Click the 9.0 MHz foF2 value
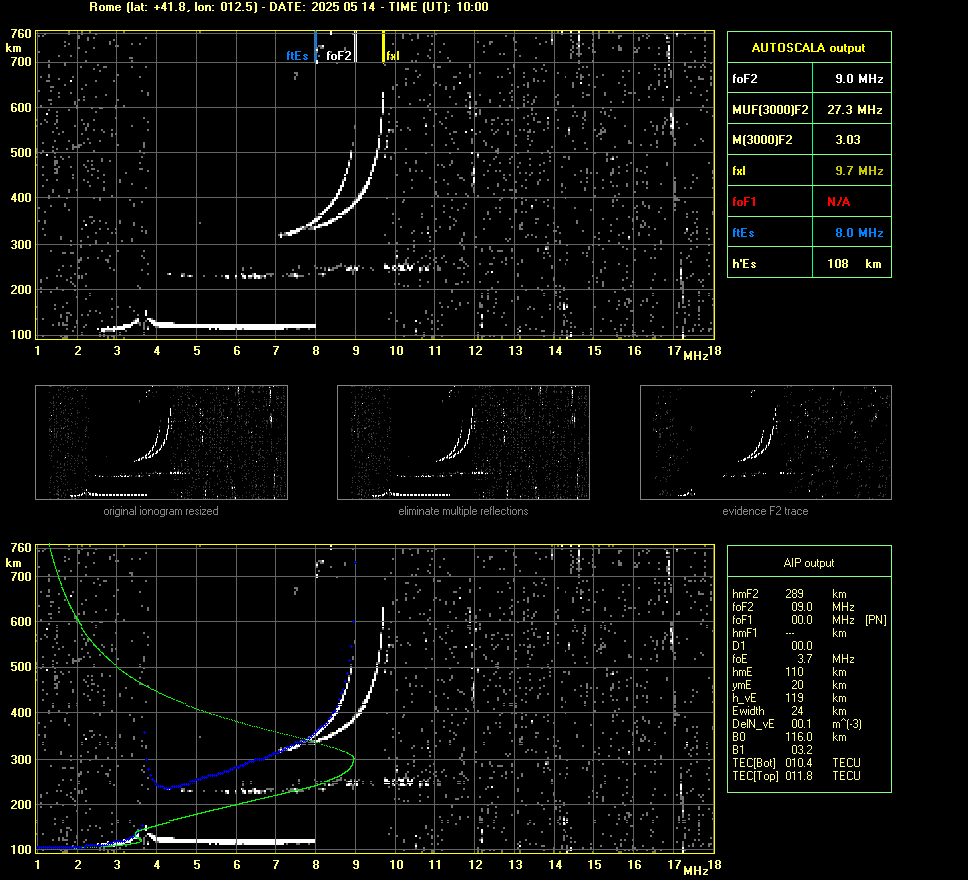 tap(859, 79)
